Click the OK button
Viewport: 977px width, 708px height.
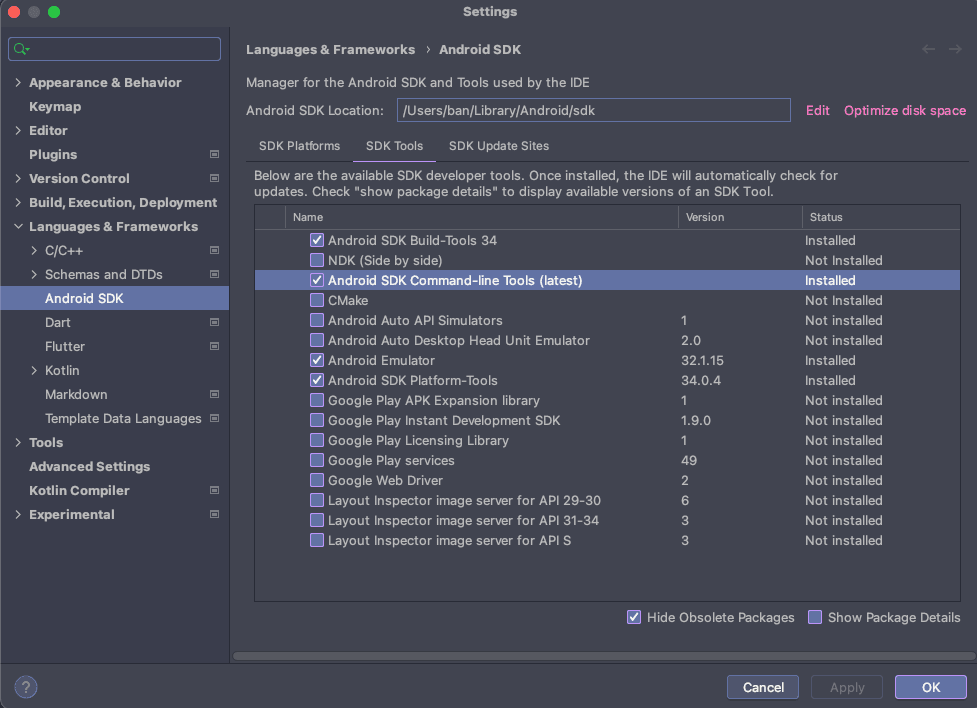(931, 687)
